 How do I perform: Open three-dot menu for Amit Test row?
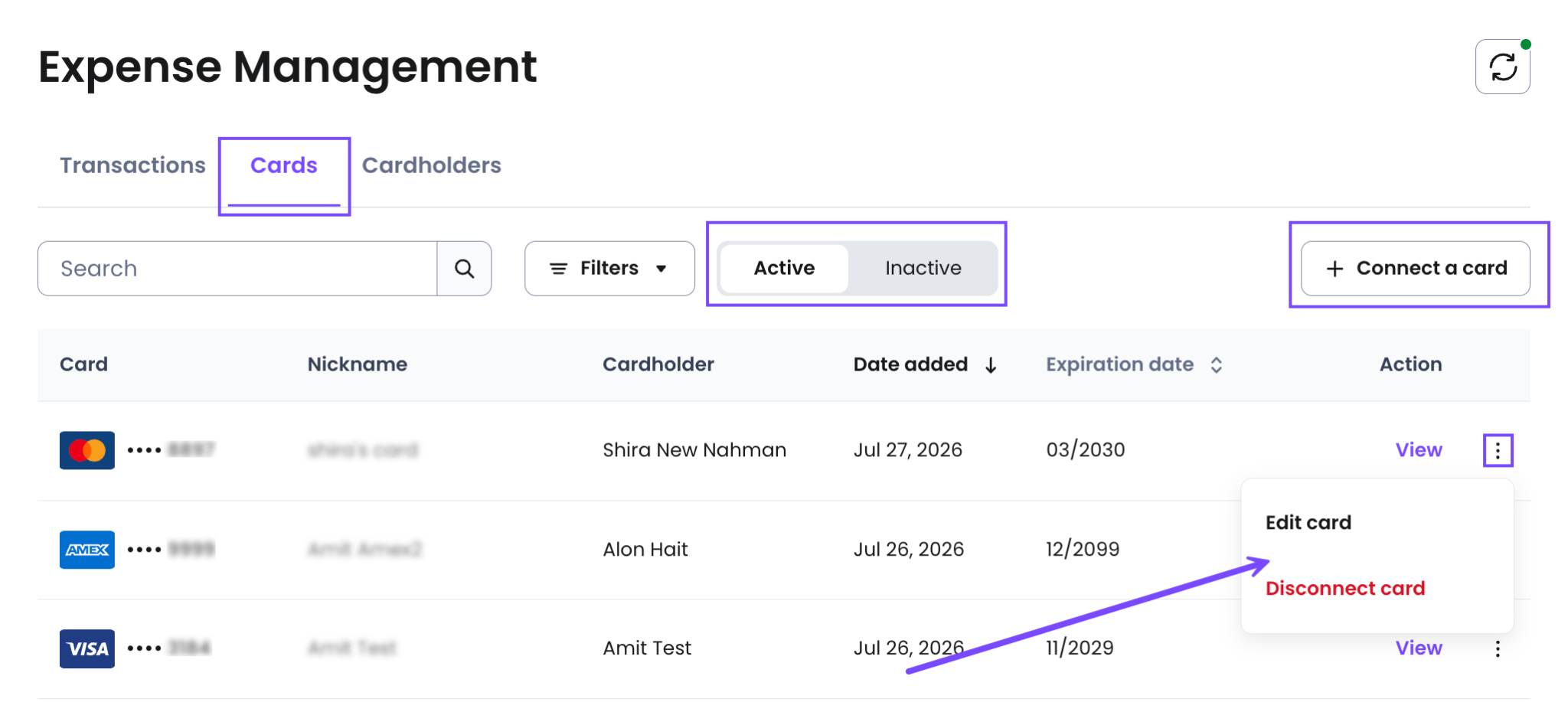(1498, 649)
